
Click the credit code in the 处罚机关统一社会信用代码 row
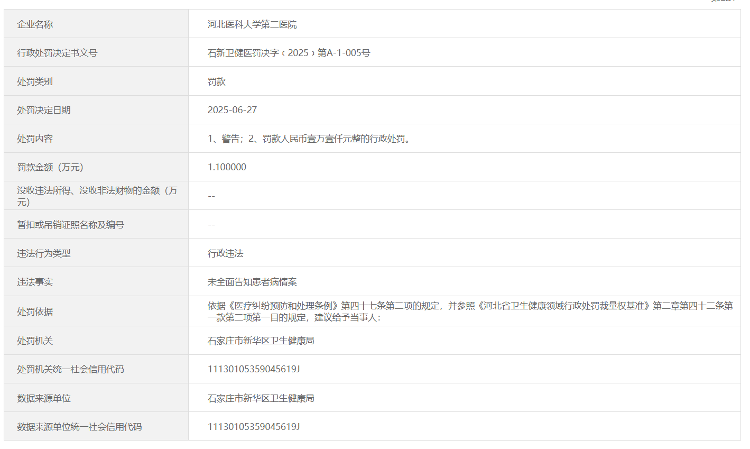click(253, 369)
